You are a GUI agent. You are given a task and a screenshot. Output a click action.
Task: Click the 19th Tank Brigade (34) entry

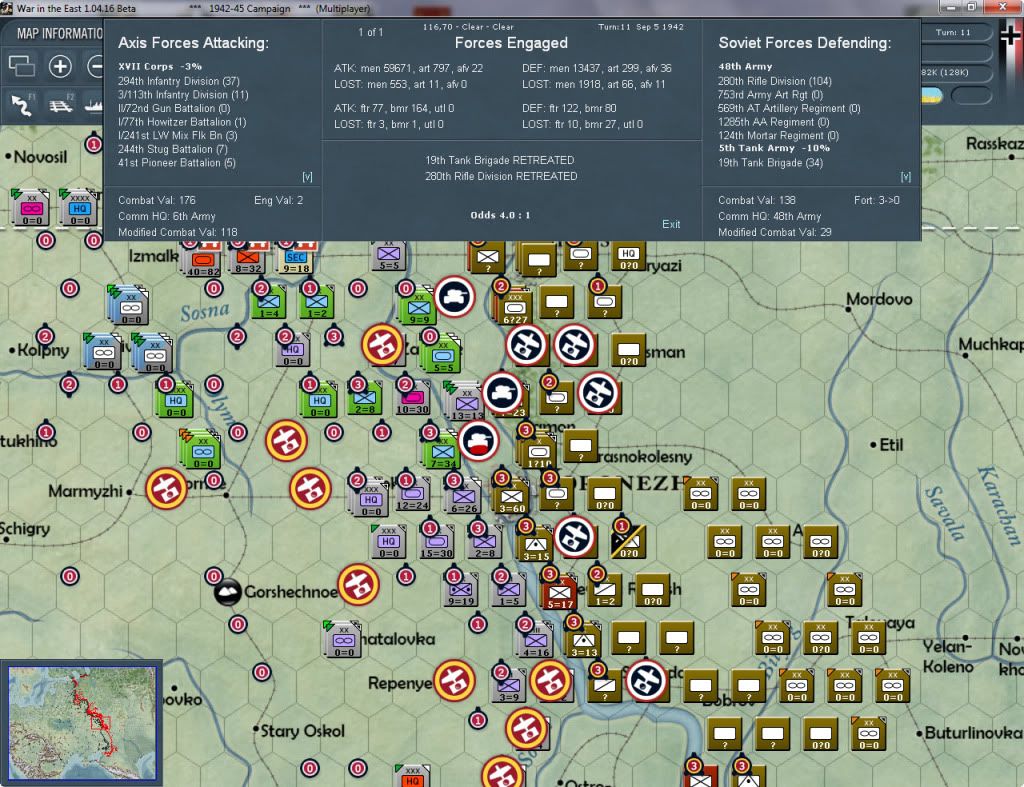771,163
